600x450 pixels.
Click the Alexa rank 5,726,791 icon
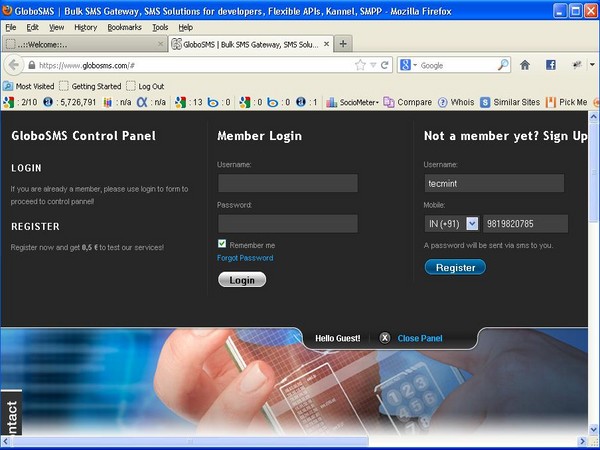pos(48,102)
